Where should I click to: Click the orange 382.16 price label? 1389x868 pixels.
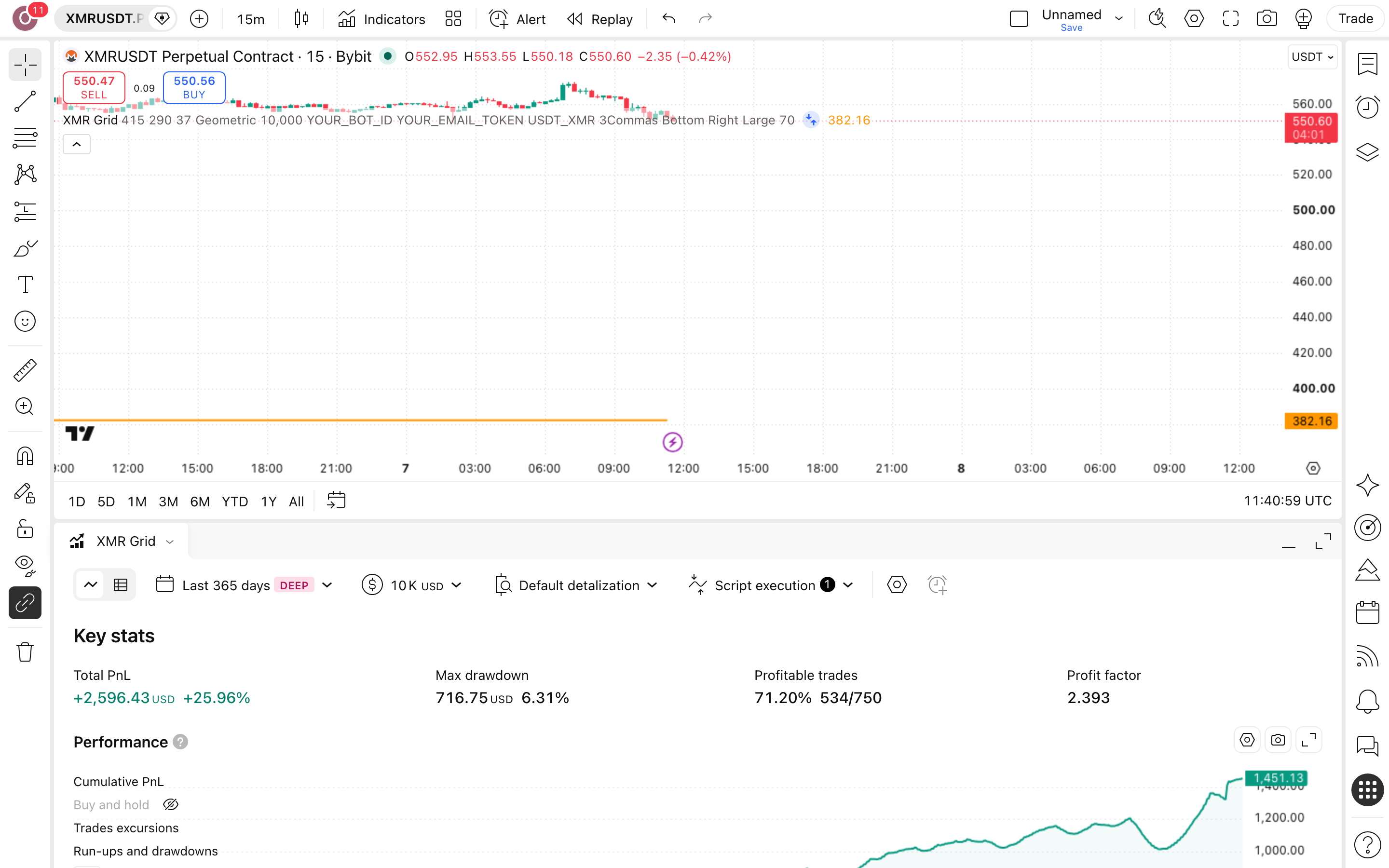(x=1311, y=421)
